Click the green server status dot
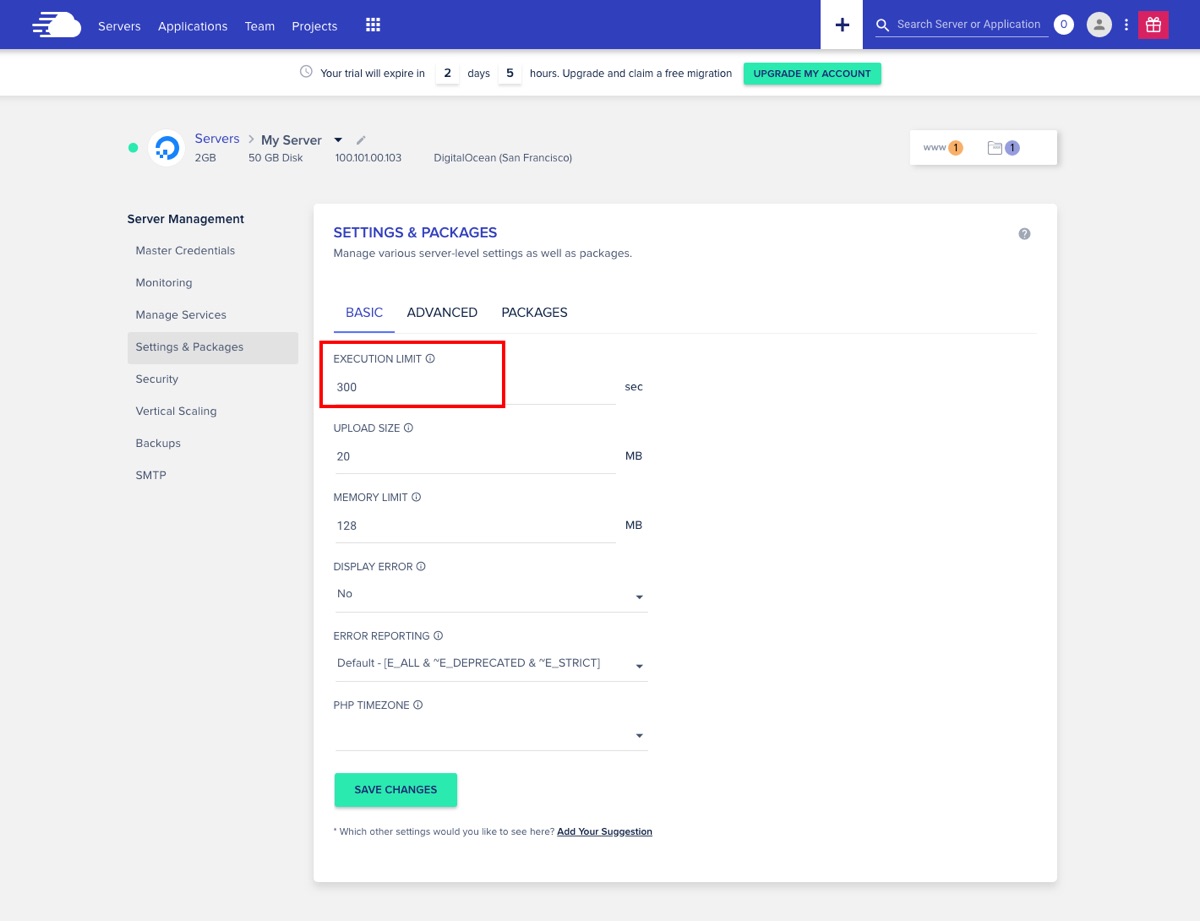 pos(133,148)
